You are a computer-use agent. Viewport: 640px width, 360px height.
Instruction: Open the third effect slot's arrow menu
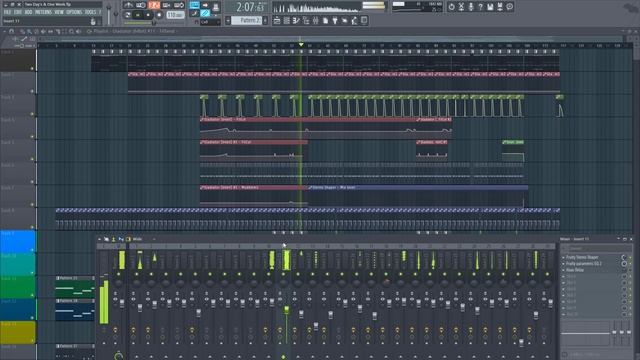tap(563, 270)
